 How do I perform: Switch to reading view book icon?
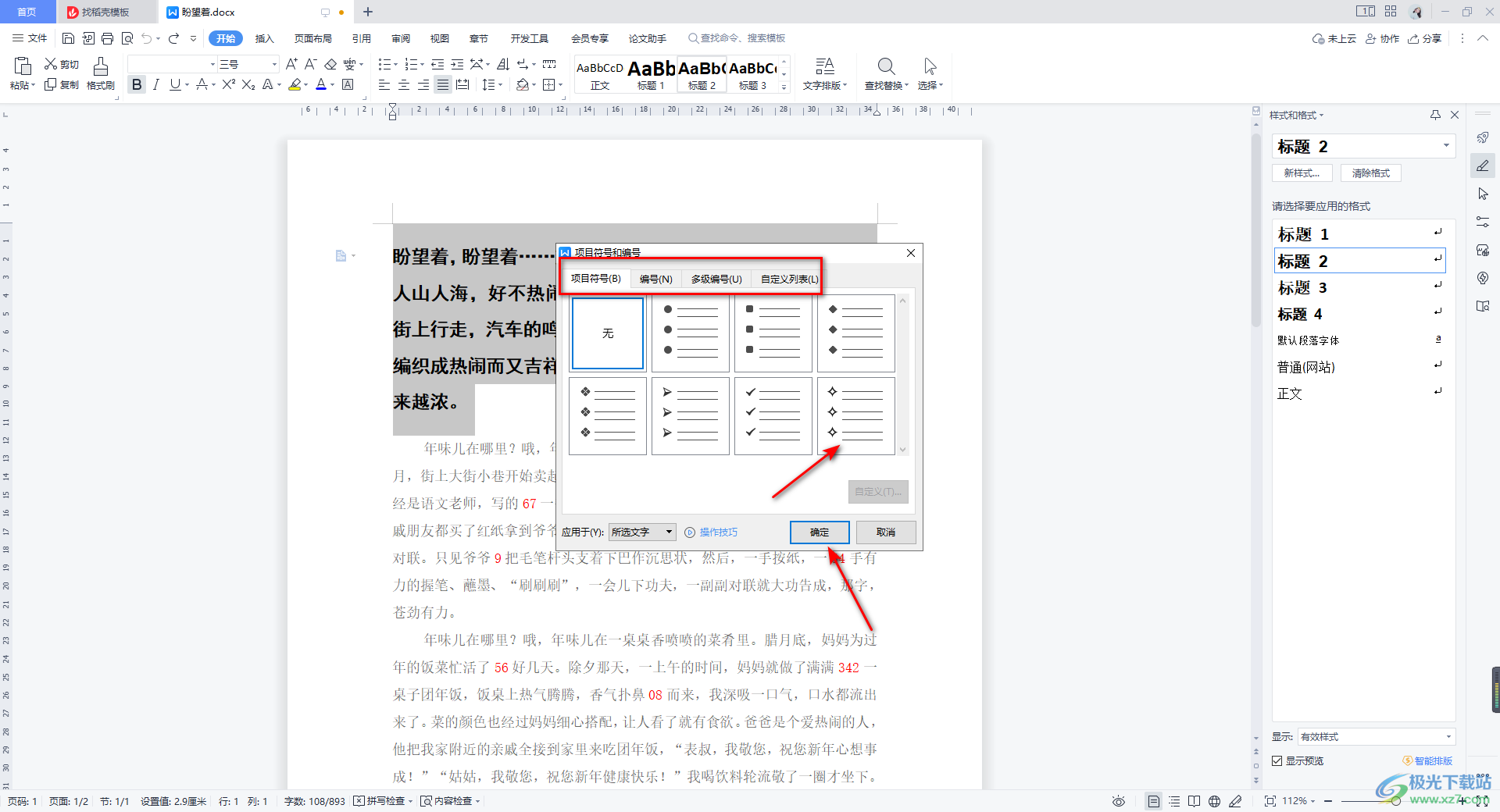pos(1194,801)
